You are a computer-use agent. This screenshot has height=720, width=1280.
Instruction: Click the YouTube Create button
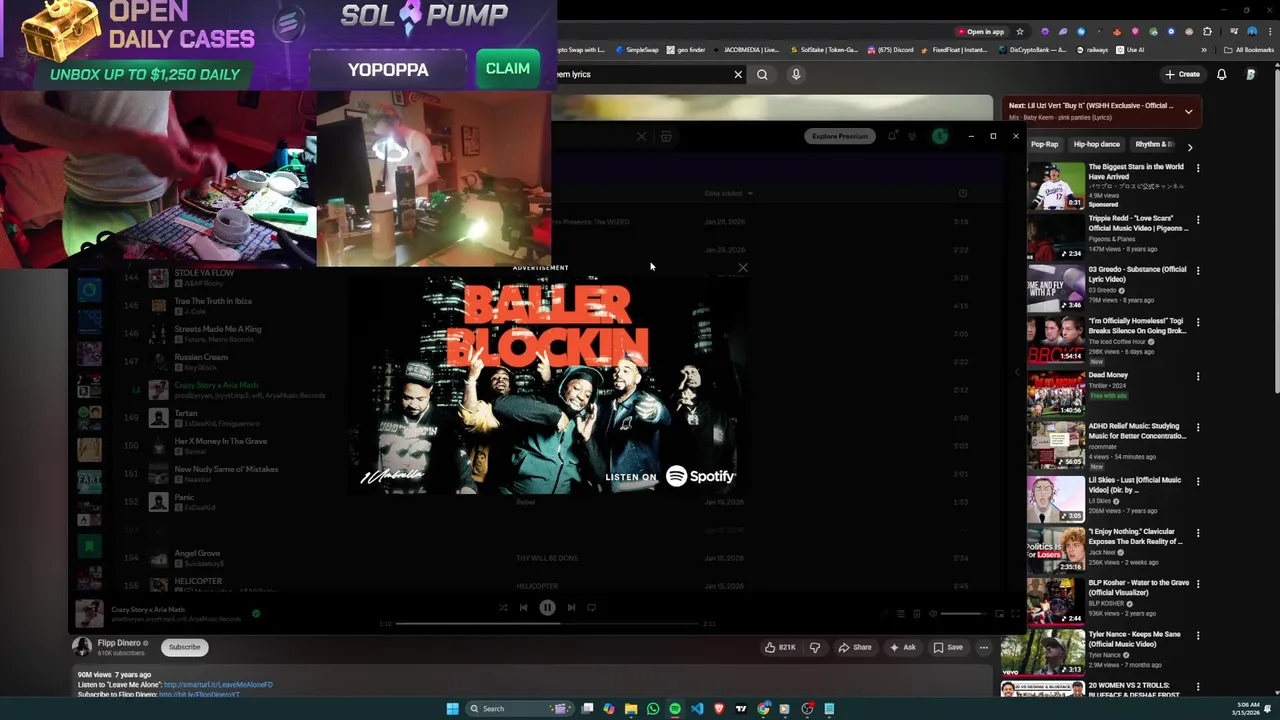[x=1182, y=74]
